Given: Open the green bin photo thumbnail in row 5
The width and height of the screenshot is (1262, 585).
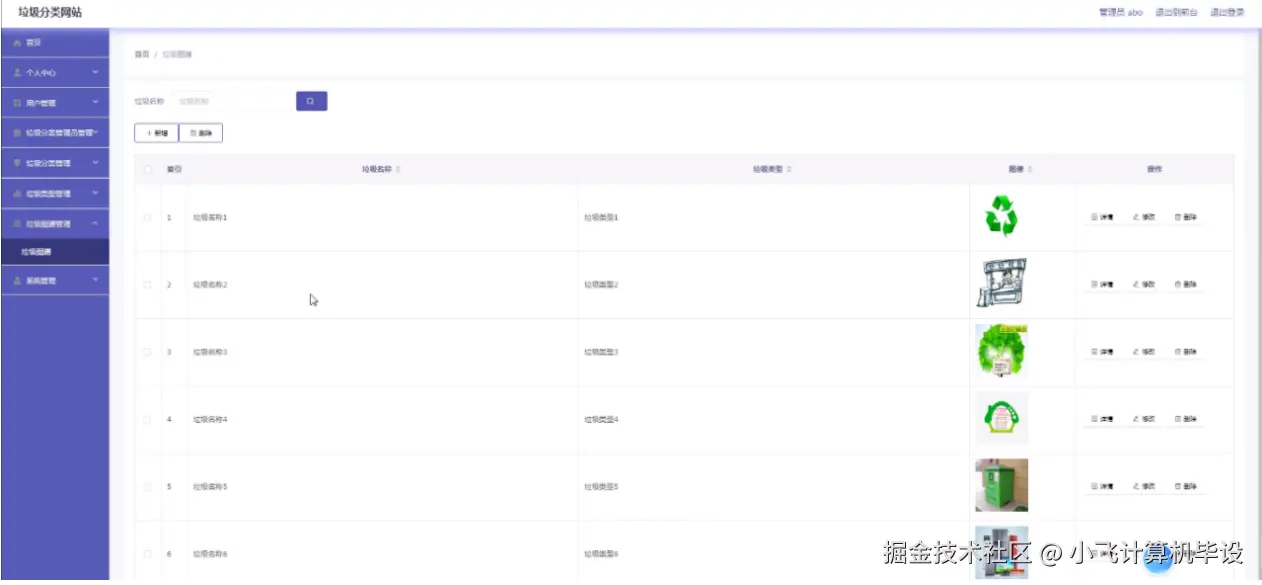Looking at the screenshot, I should coord(1001,485).
